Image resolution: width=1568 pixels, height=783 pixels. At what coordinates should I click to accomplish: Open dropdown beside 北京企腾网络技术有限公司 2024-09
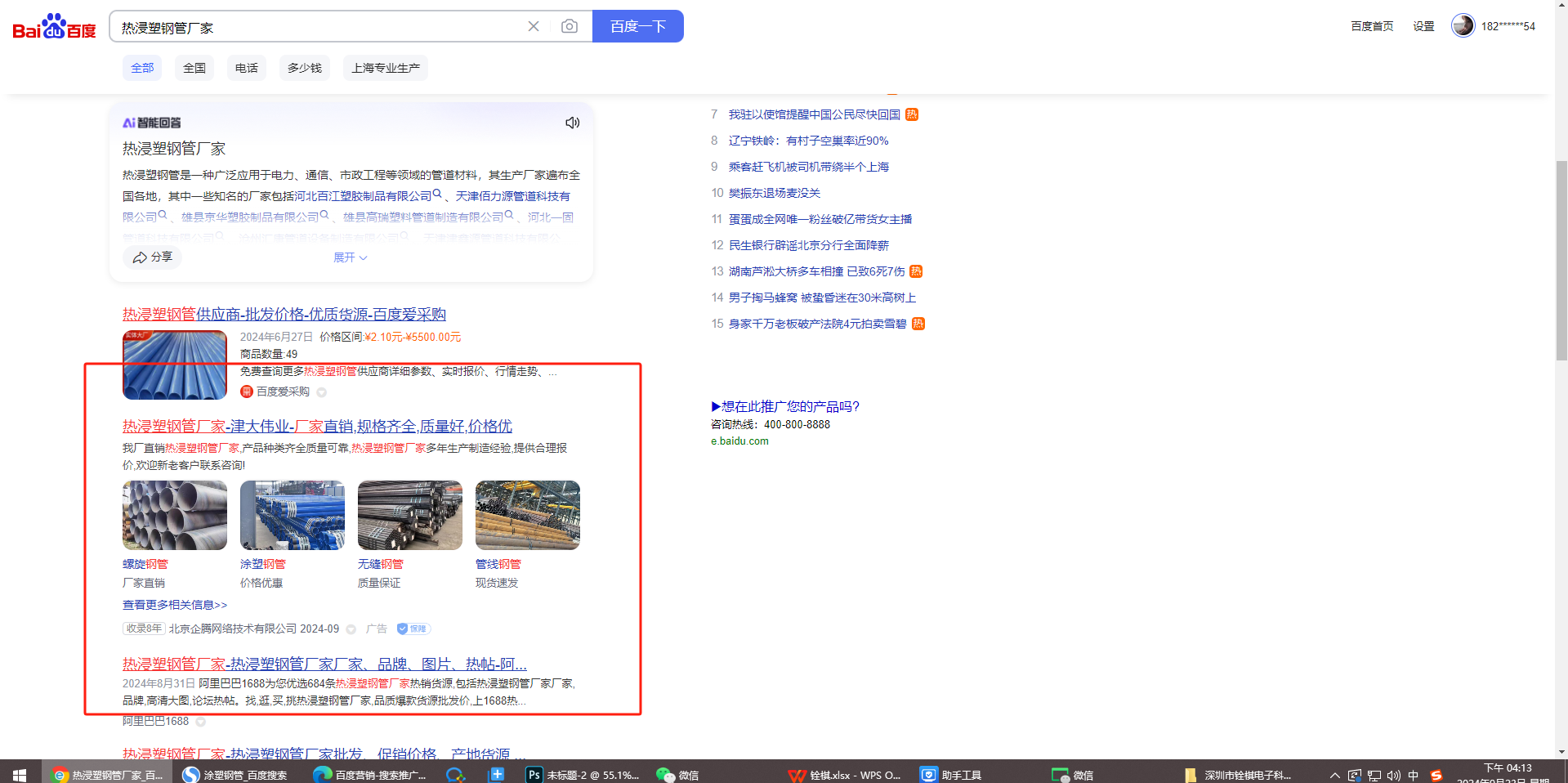pos(351,629)
